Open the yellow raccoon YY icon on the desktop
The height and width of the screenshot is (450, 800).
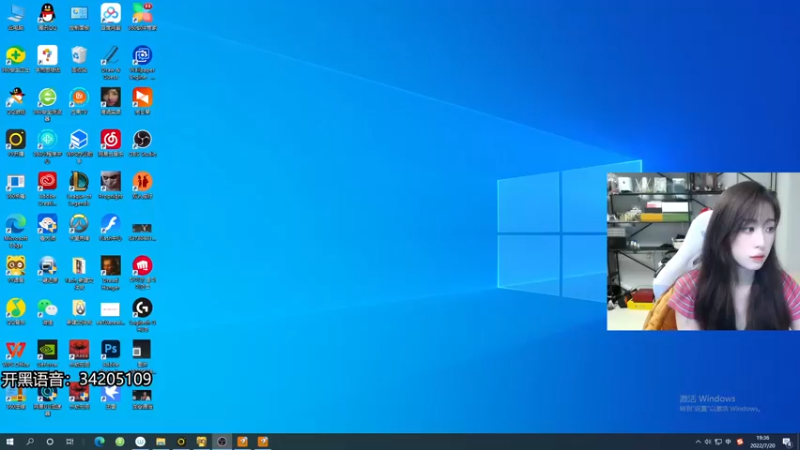coord(16,269)
